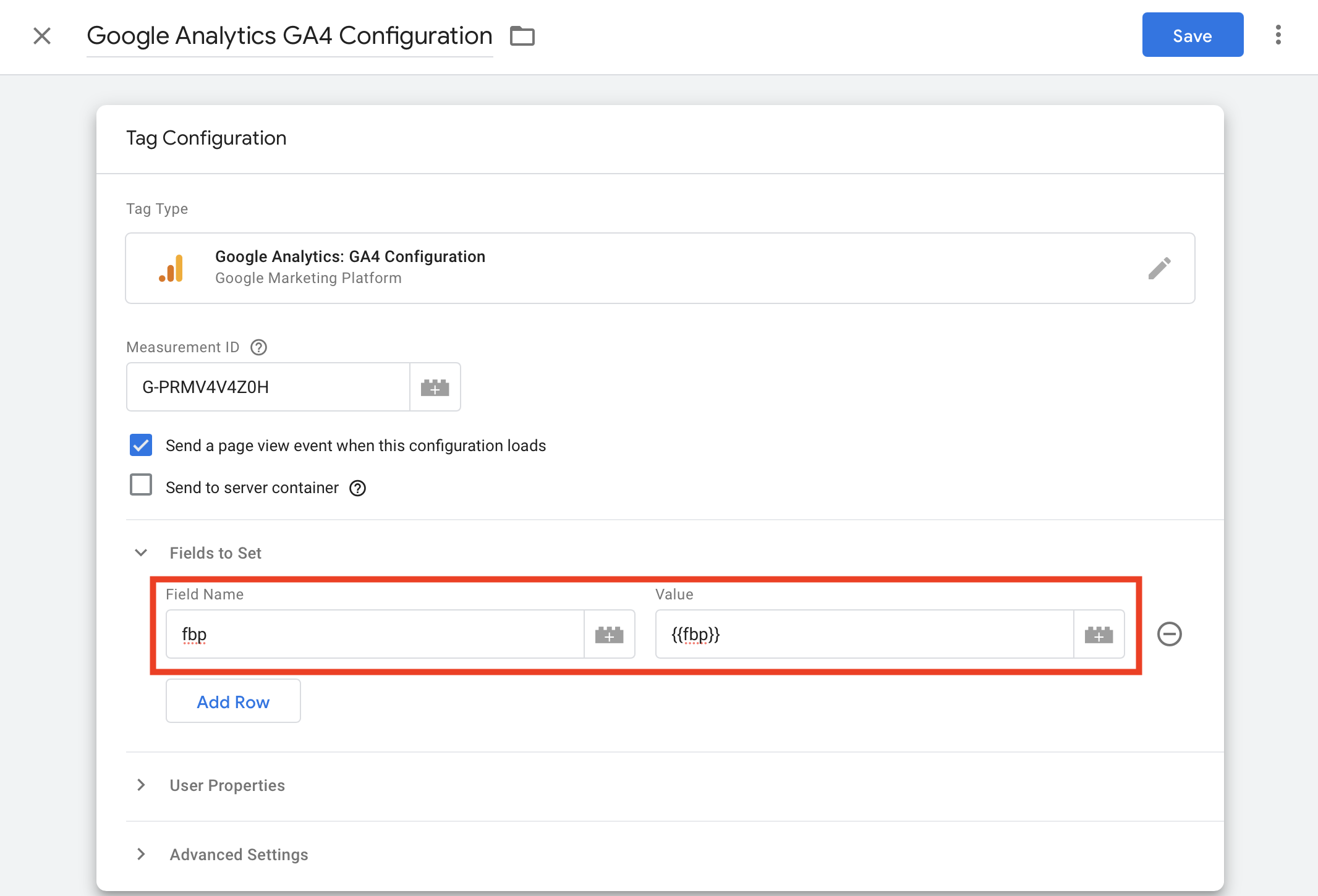1318x896 pixels.
Task: Click the Measurement ID label text
Action: tap(183, 347)
